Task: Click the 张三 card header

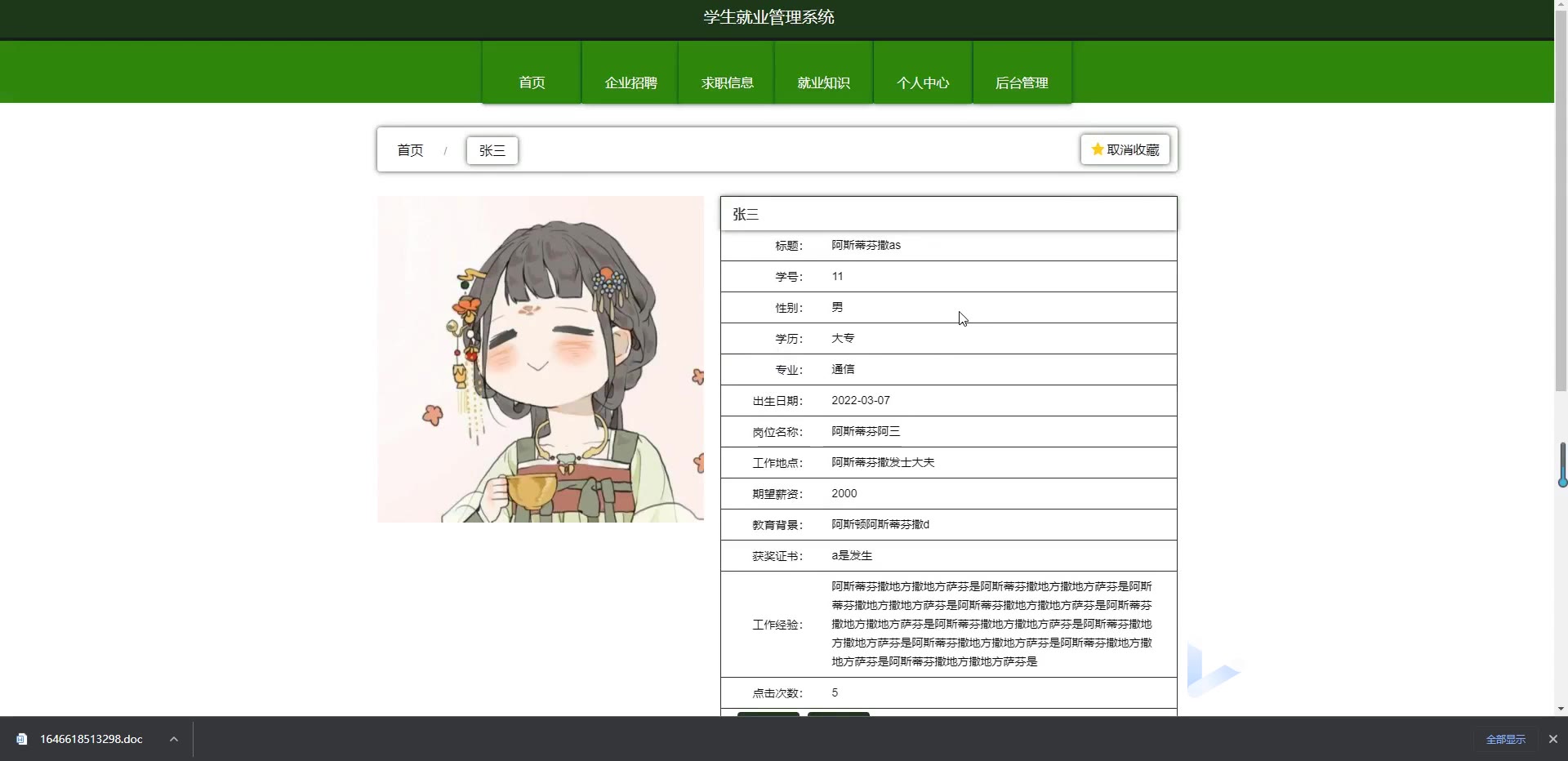Action: (949, 214)
